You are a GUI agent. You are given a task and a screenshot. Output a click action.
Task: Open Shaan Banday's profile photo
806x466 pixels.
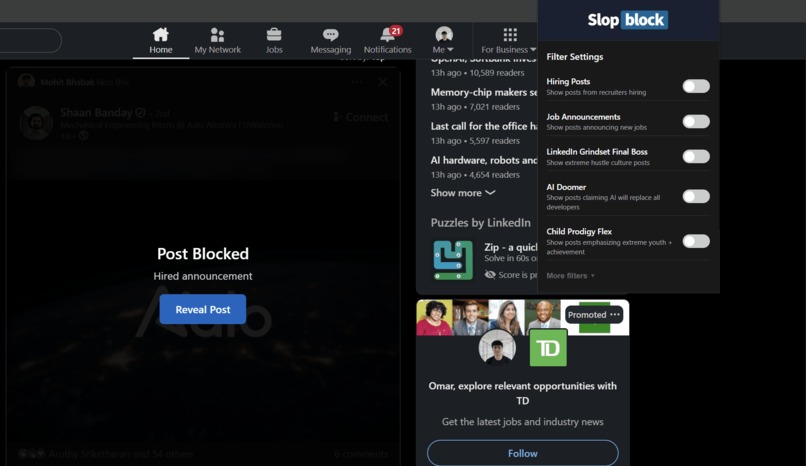point(36,123)
